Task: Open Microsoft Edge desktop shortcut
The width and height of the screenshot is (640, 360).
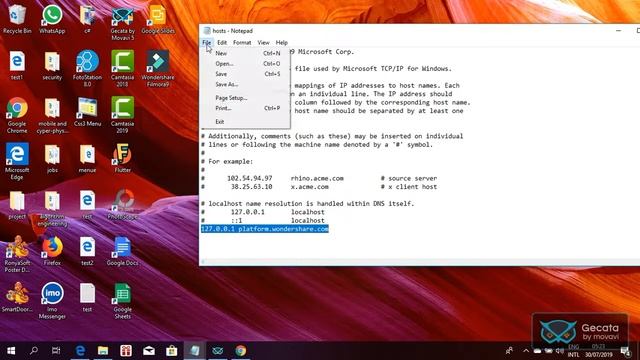Action: click(17, 161)
